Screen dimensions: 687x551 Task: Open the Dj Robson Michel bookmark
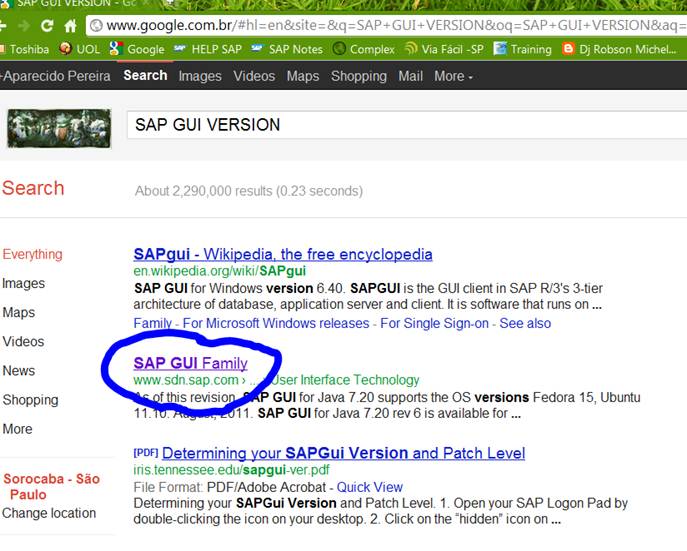coord(620,49)
